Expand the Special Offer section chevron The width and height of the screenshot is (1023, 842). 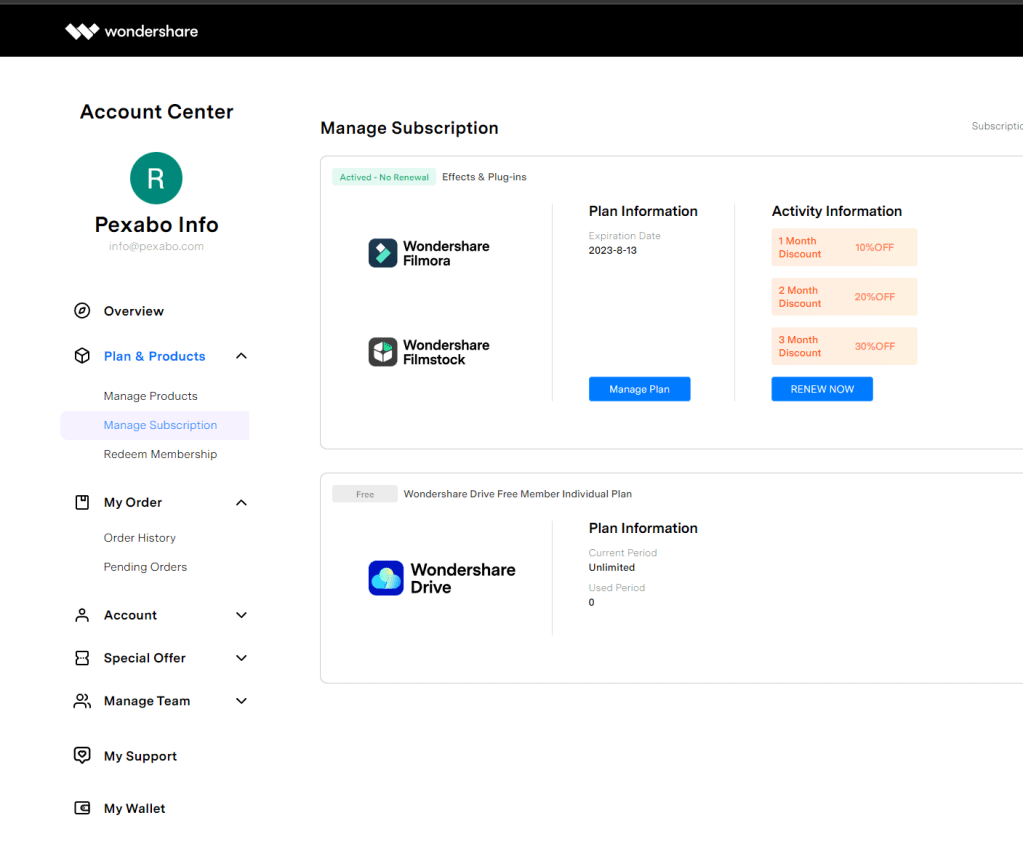[241, 658]
